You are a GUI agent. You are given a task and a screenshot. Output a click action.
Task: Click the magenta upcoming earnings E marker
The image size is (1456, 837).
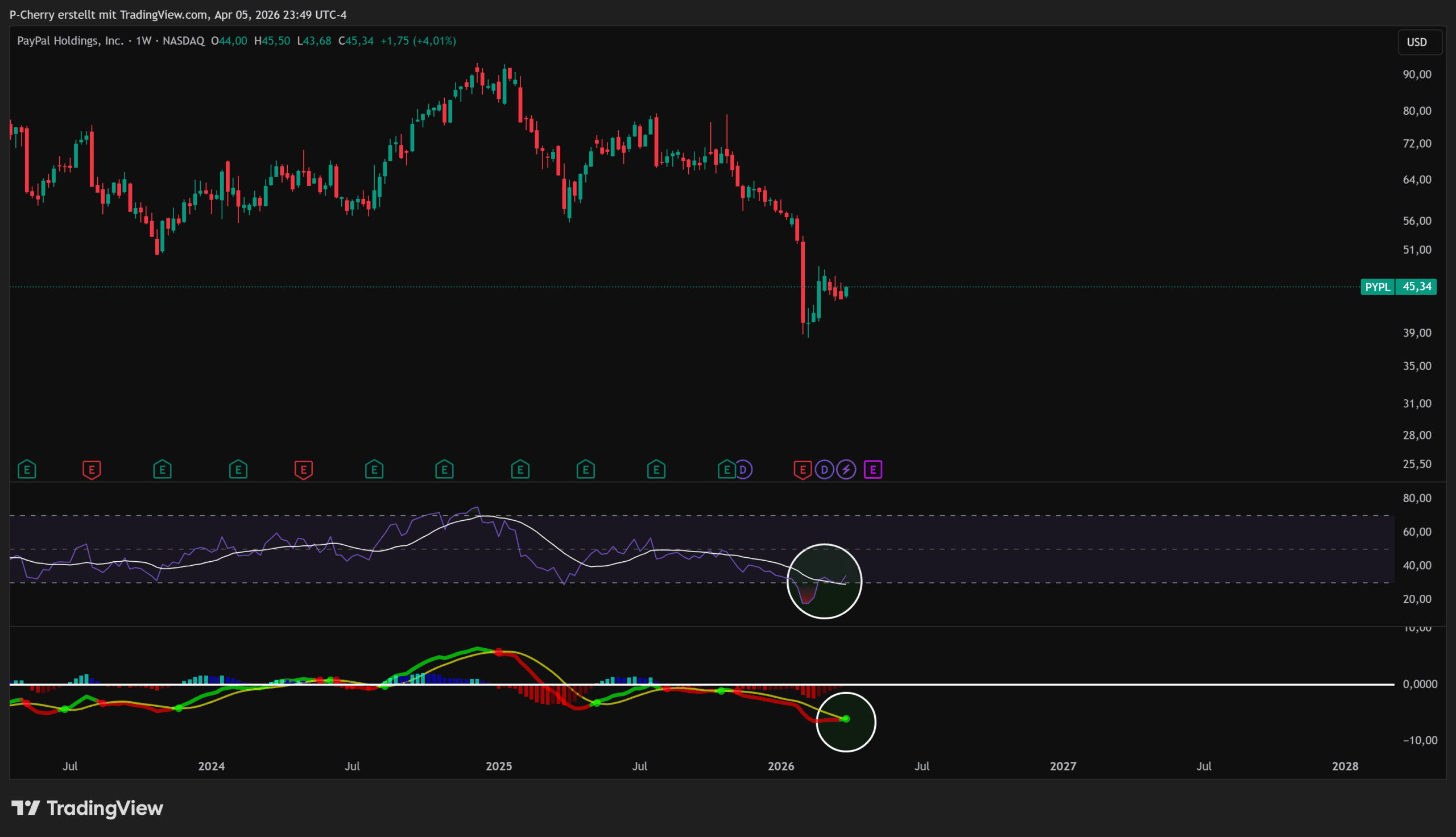(x=872, y=470)
